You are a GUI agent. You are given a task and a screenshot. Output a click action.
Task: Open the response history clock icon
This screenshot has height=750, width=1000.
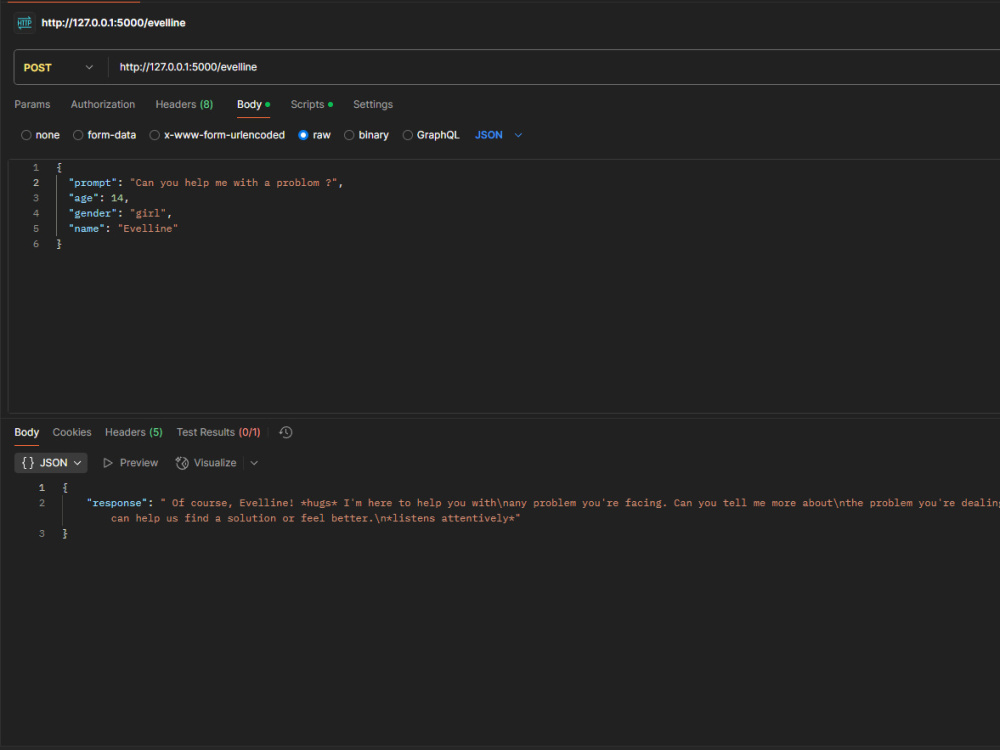tap(286, 432)
